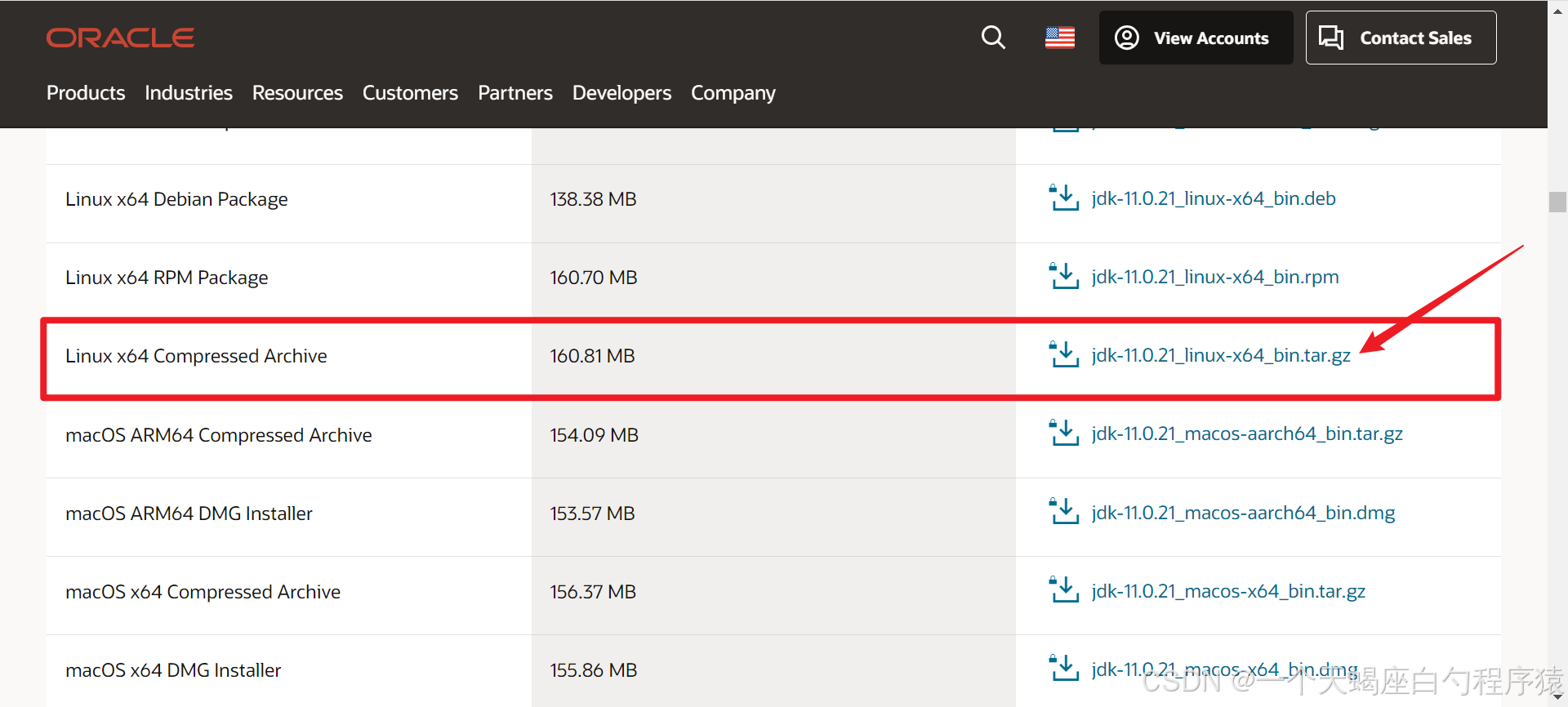Open the search magnifier icon
Viewport: 1568px width, 707px height.
coord(993,38)
